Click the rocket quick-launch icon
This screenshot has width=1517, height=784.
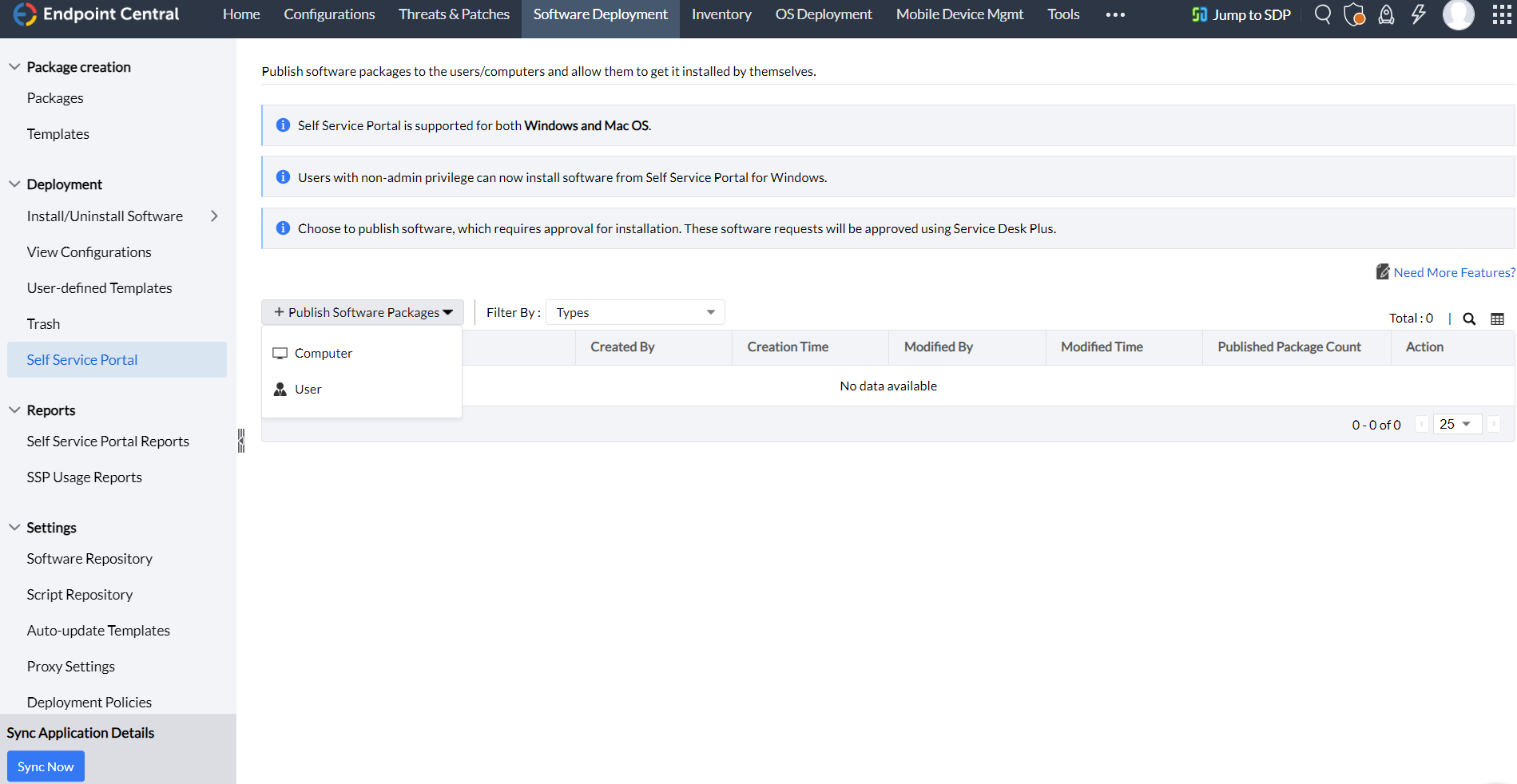click(x=1387, y=14)
